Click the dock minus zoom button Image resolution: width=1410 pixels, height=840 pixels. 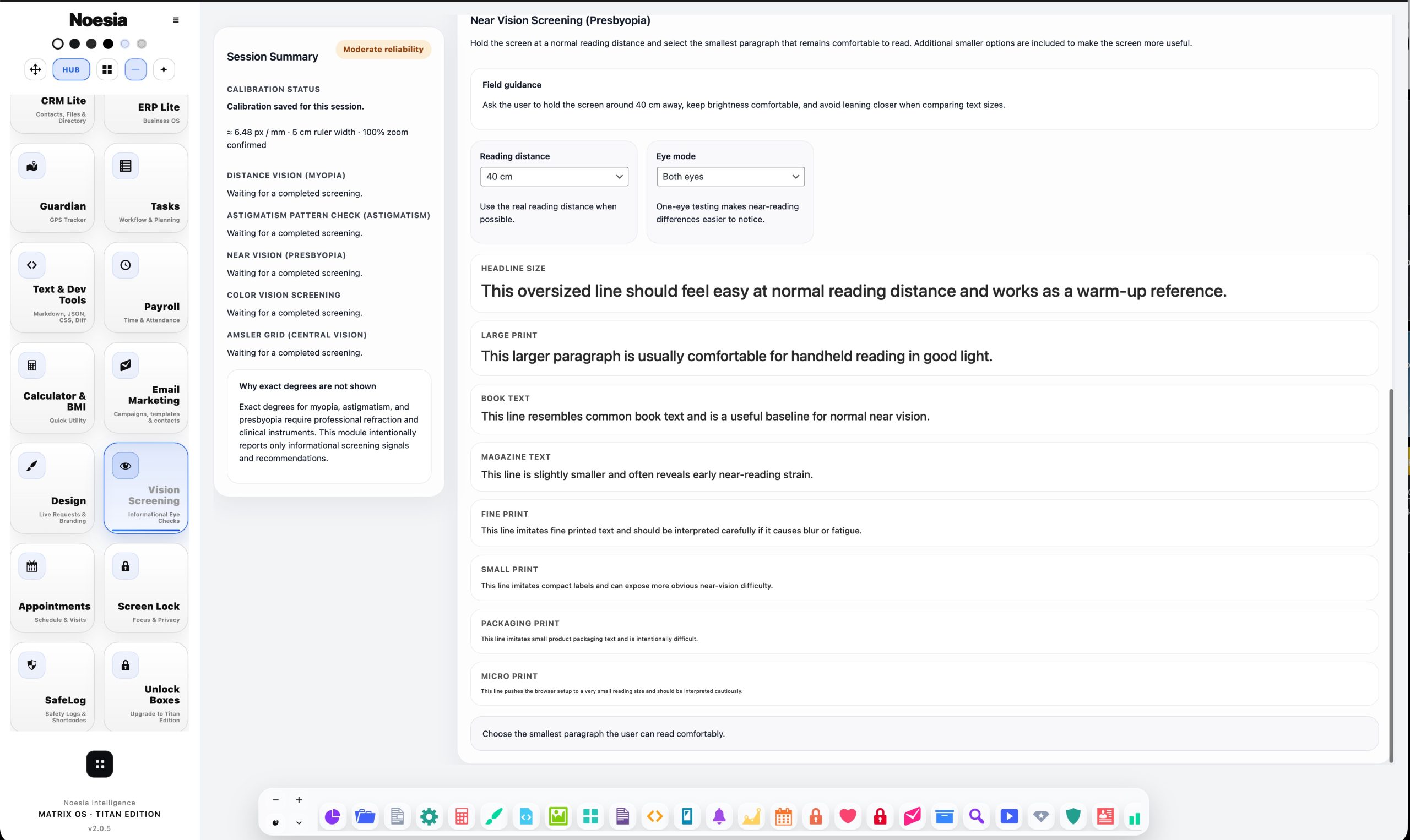pos(276,800)
